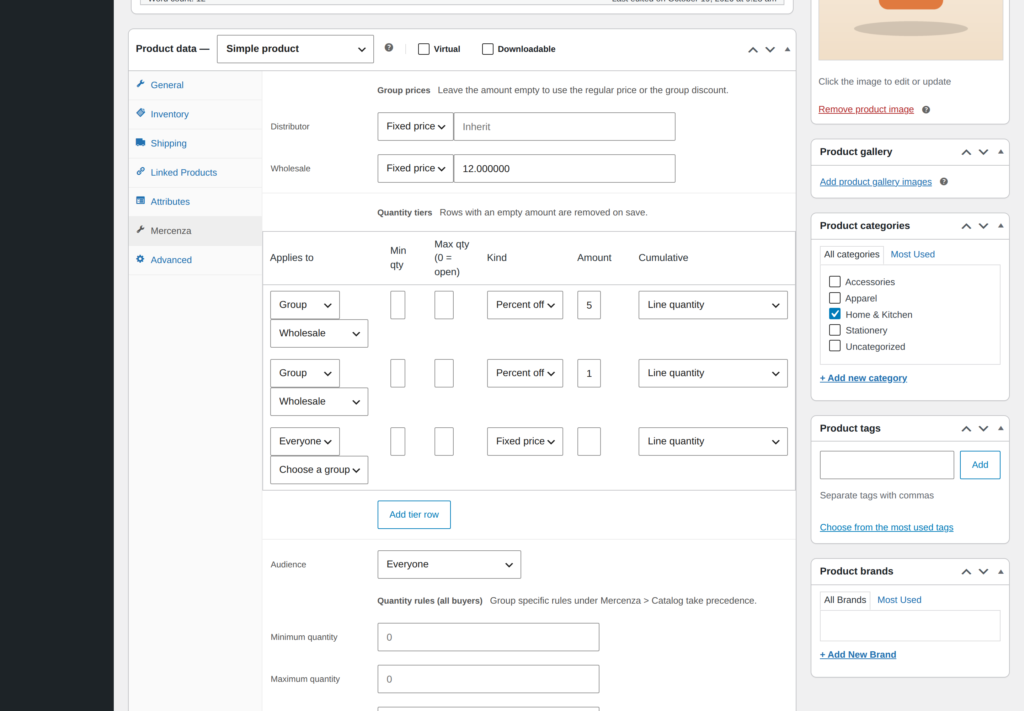Move Product brands panel down
The image size is (1024, 711).
[983, 571]
